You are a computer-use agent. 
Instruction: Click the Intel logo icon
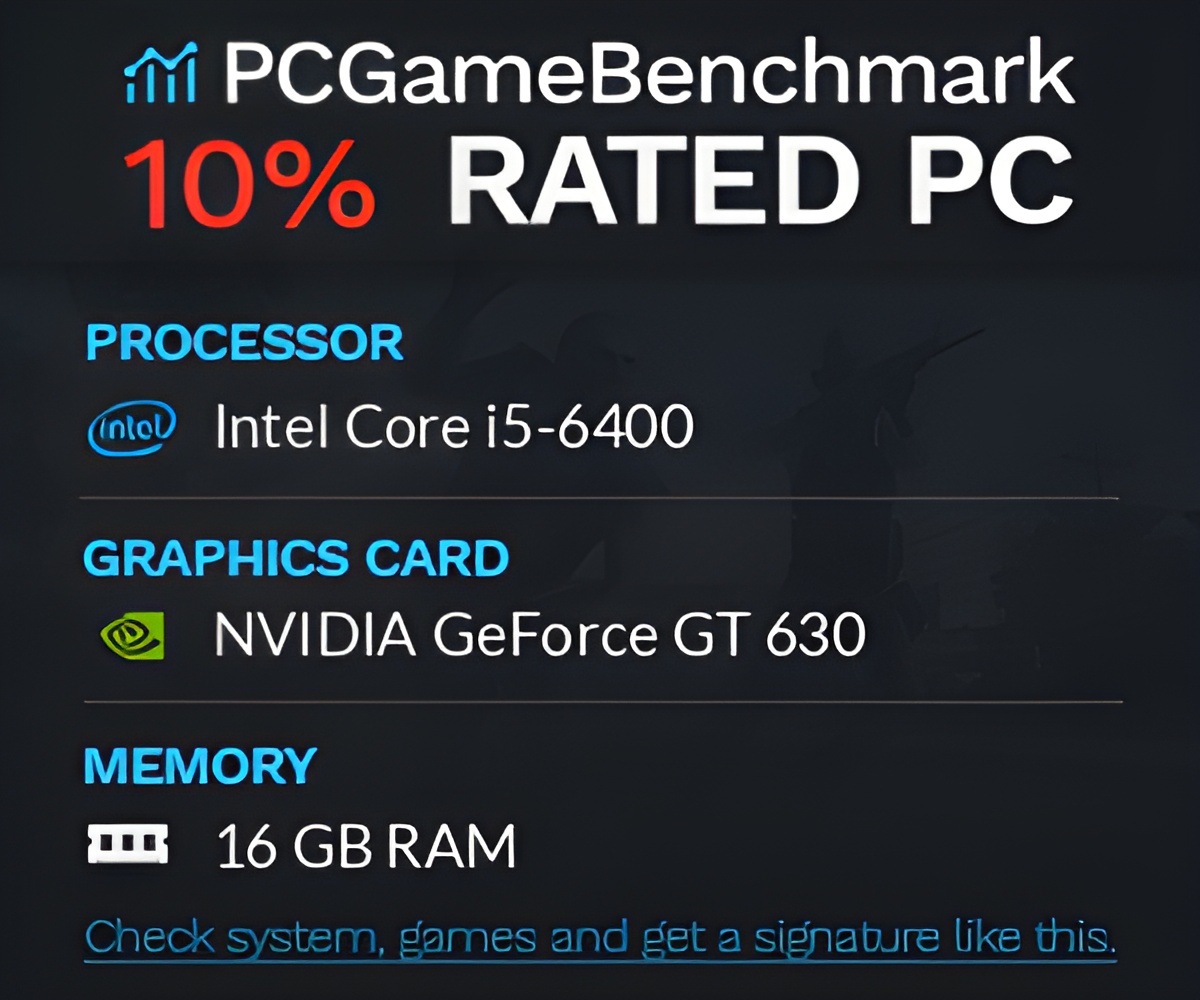[x=132, y=429]
